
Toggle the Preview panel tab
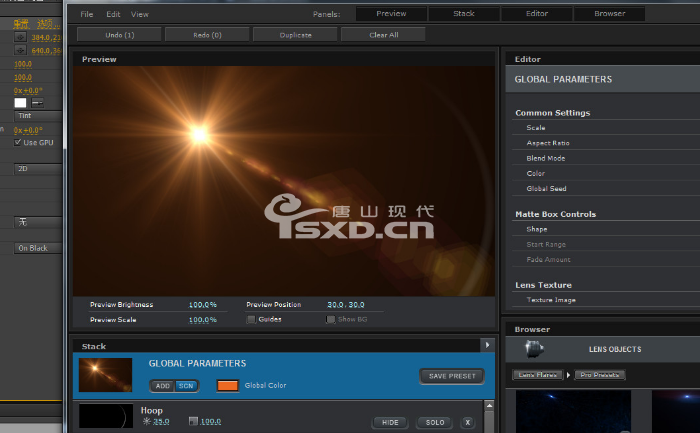click(391, 13)
